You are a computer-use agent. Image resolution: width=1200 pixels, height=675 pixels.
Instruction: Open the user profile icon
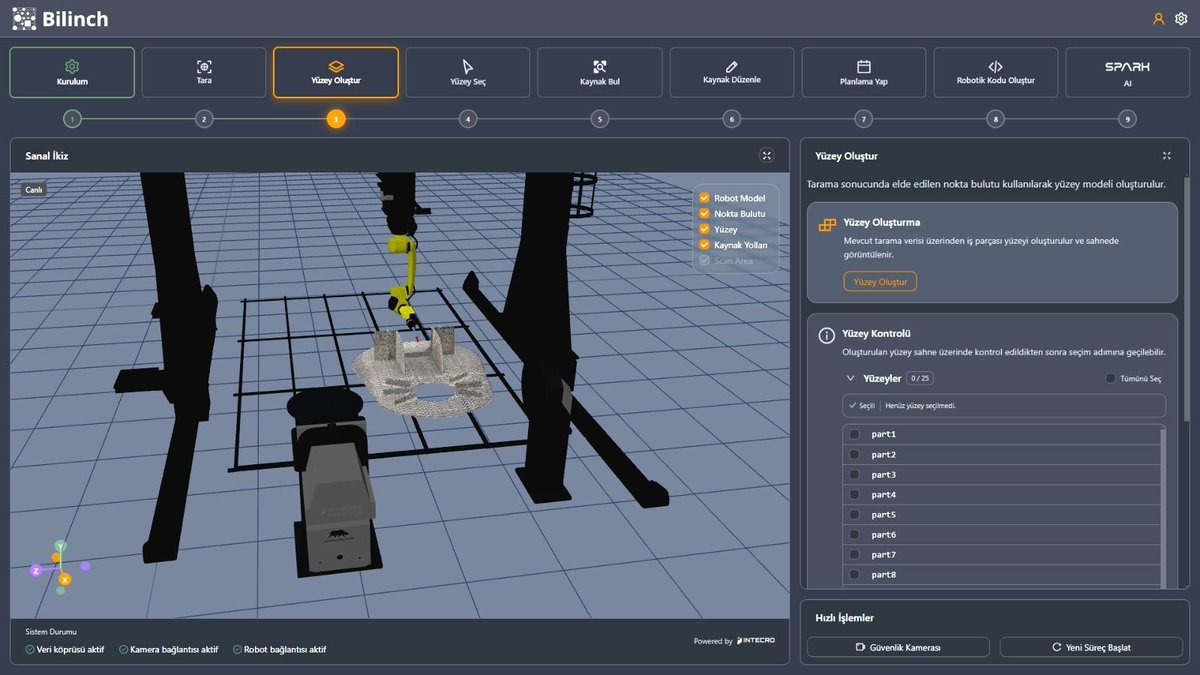pyautogui.click(x=1159, y=18)
